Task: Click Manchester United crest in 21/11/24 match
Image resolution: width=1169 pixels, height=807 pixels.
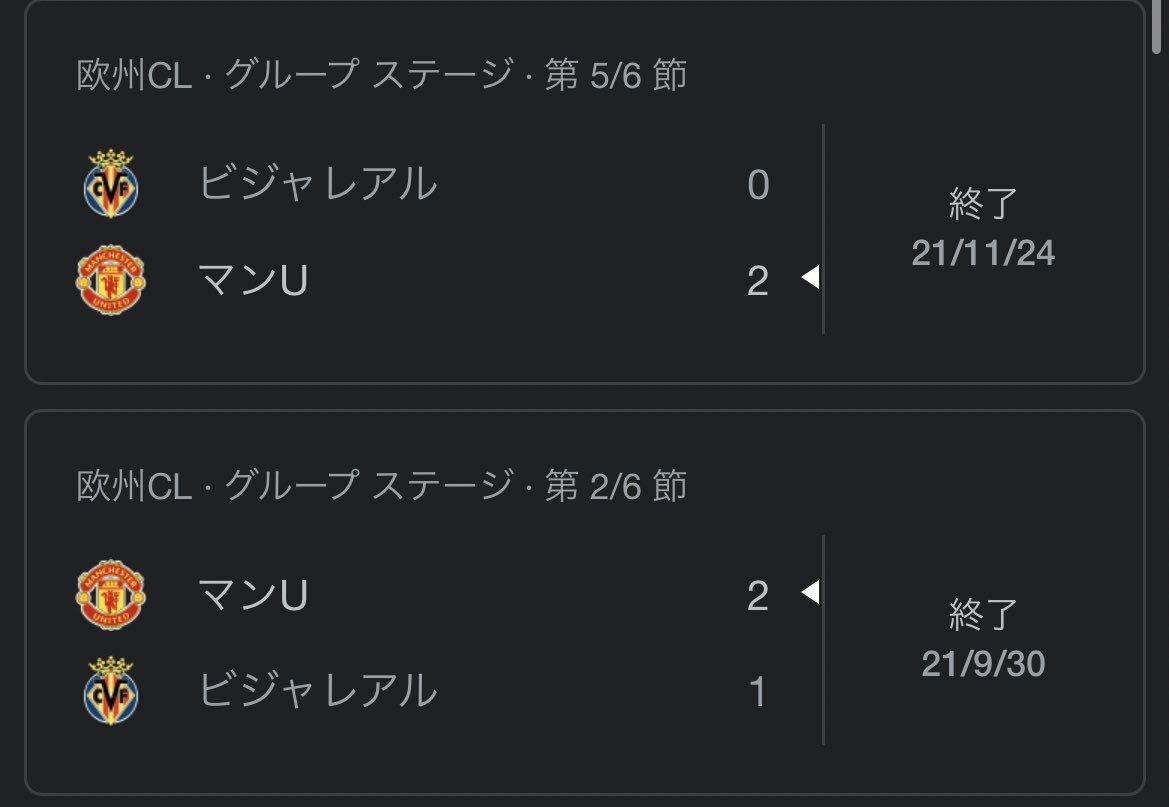Action: click(x=111, y=280)
